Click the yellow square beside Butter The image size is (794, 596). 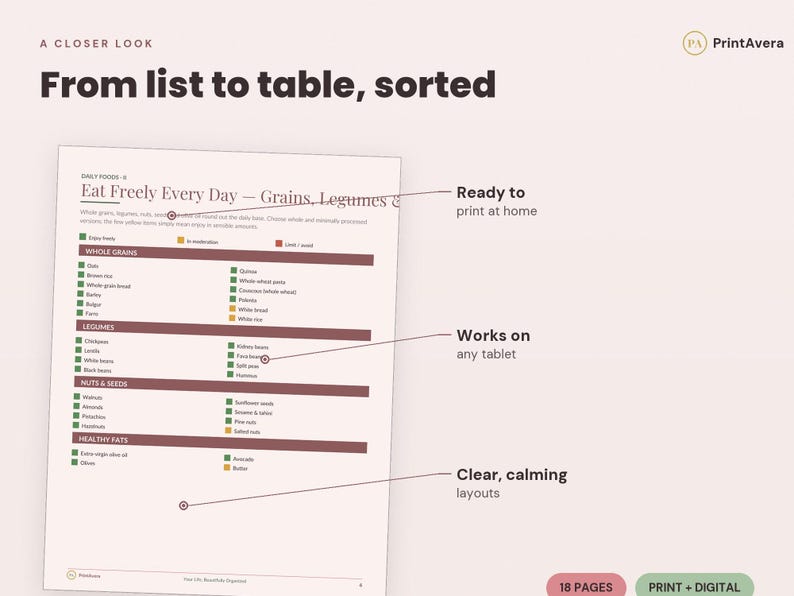click(227, 467)
